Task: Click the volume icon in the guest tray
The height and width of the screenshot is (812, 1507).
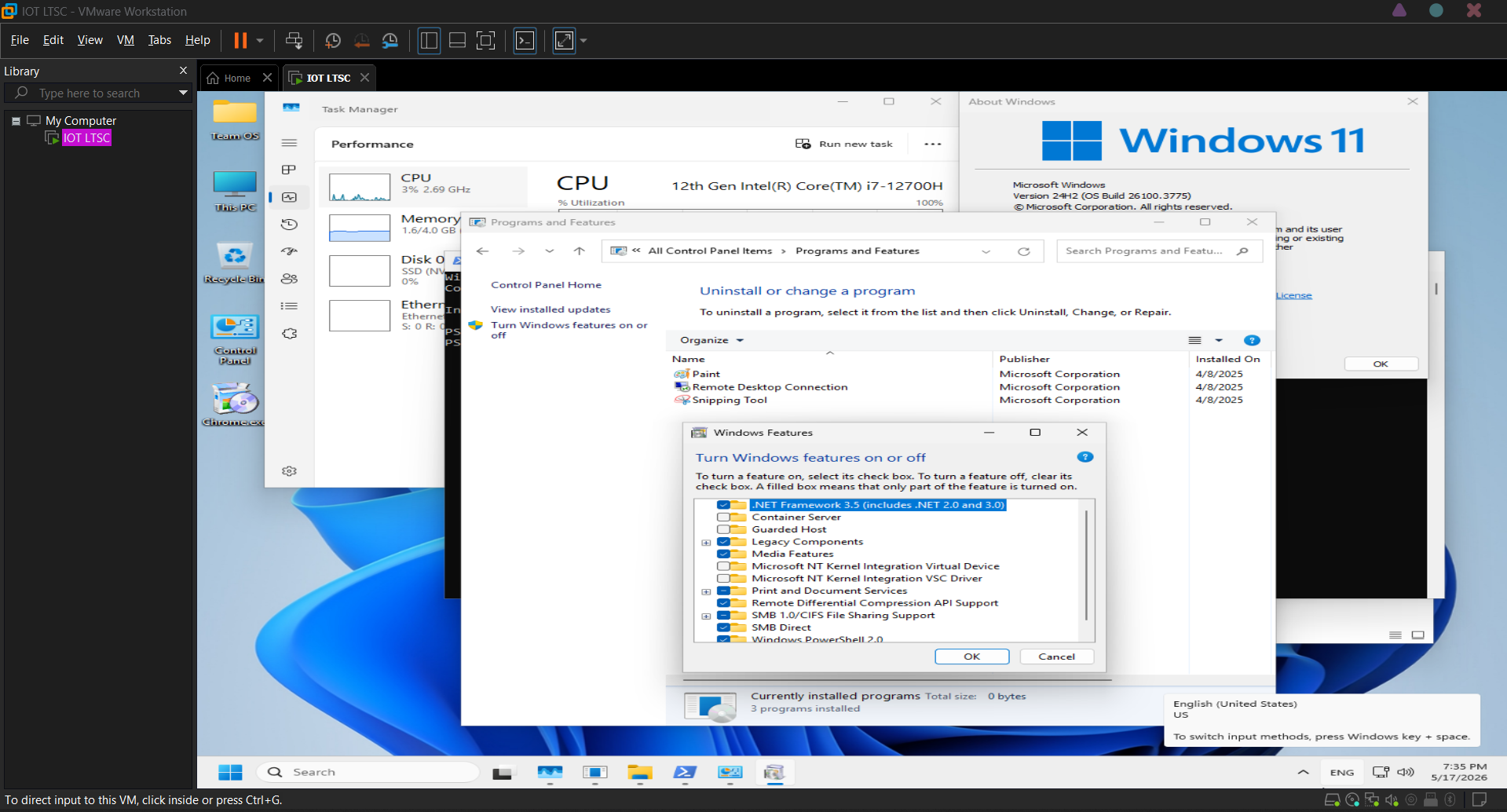Action: coord(1406,773)
